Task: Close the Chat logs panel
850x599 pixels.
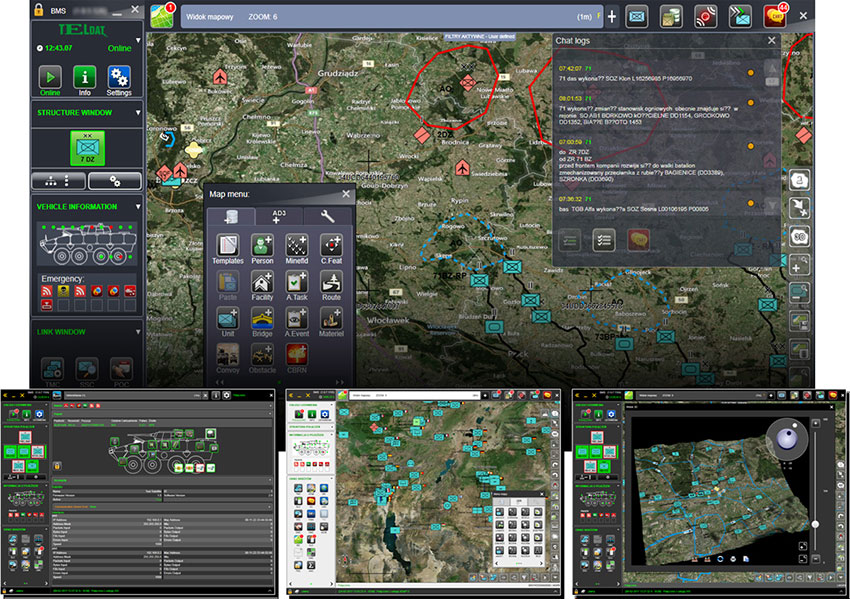Action: coord(772,41)
